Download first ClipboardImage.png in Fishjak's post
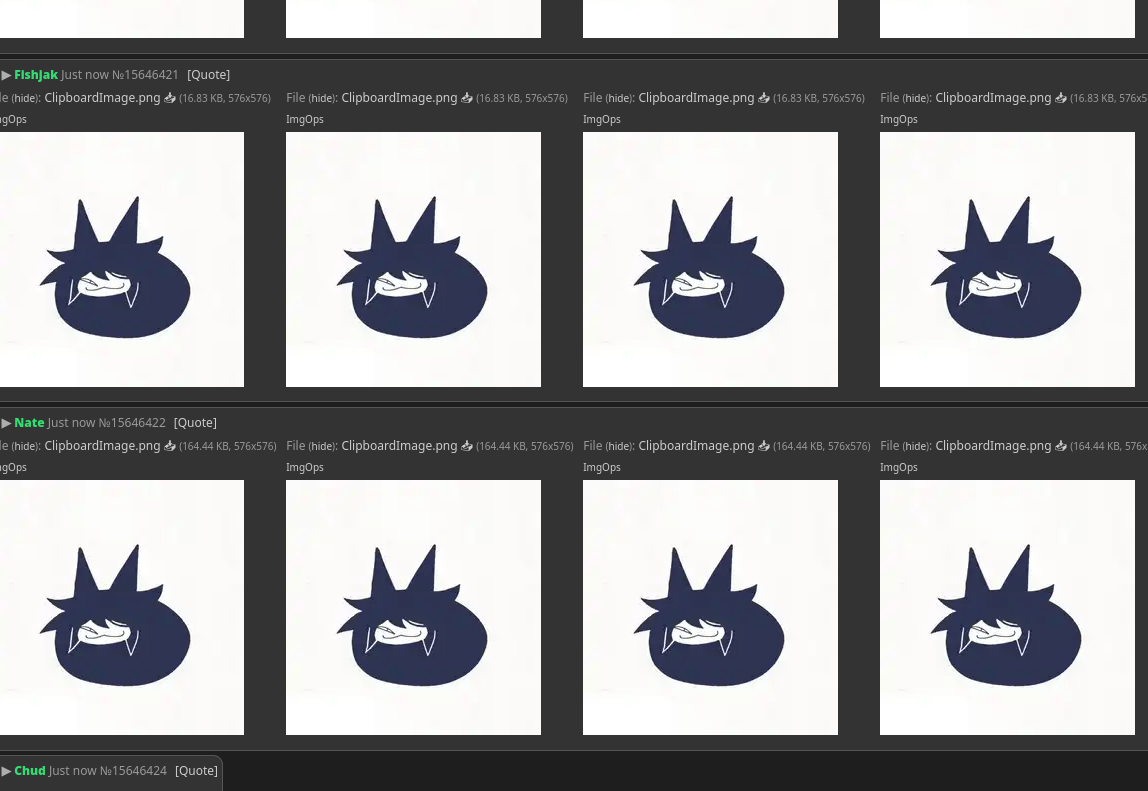 [170, 98]
